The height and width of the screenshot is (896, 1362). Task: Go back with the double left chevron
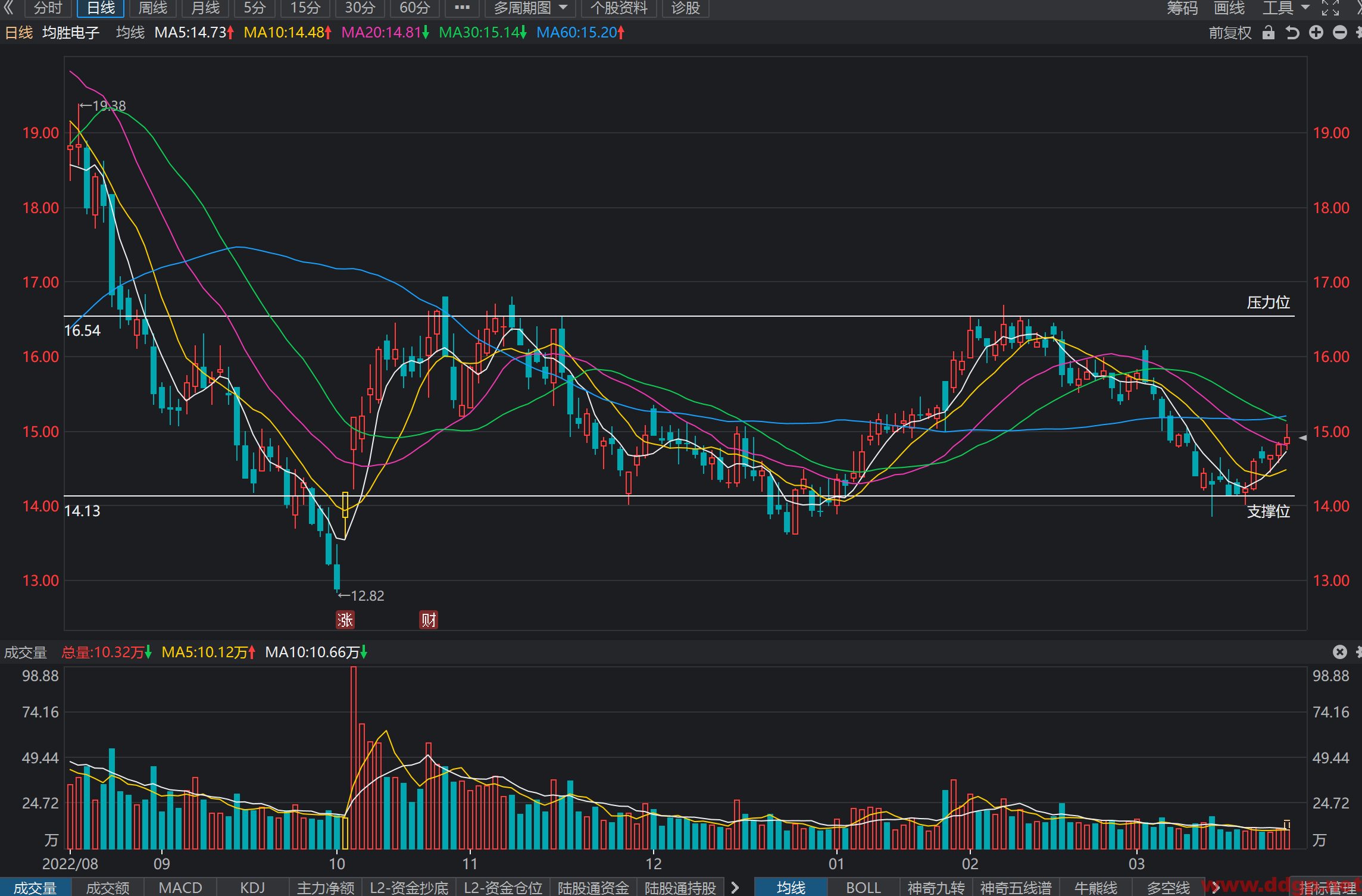[x=8, y=8]
